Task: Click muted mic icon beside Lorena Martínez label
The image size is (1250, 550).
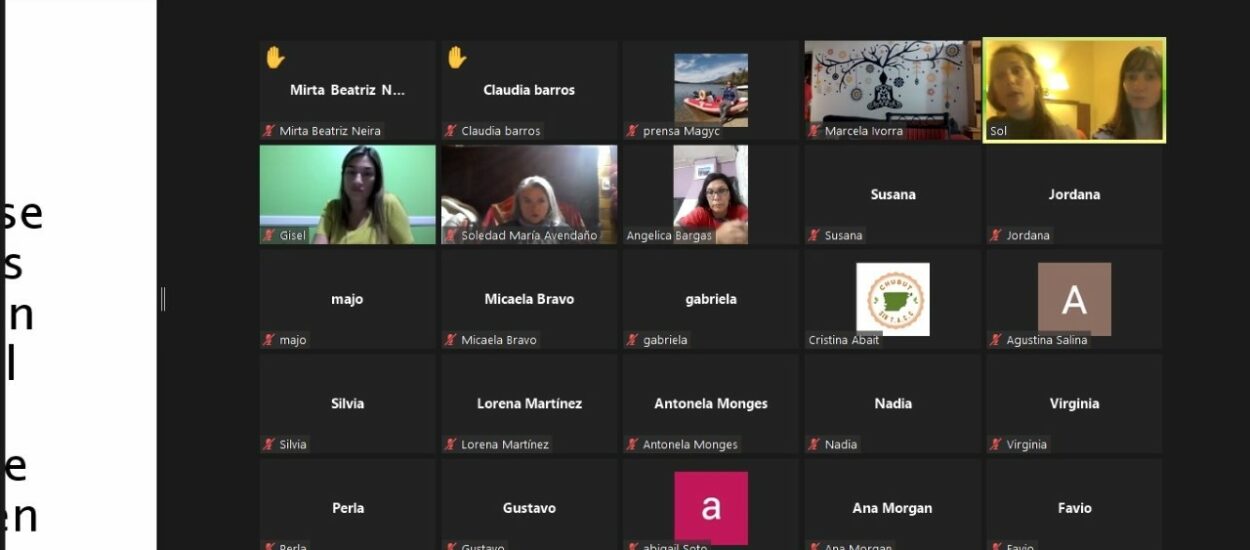Action: coord(451,444)
